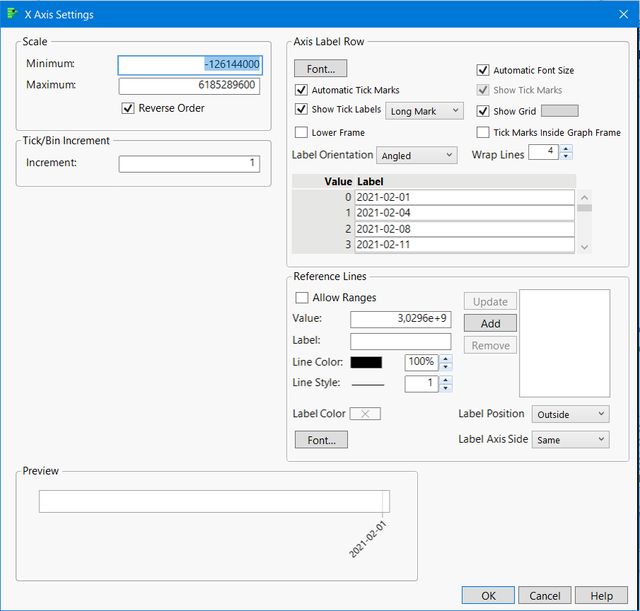
Task: Click the 100% opacity field
Action: 422,362
